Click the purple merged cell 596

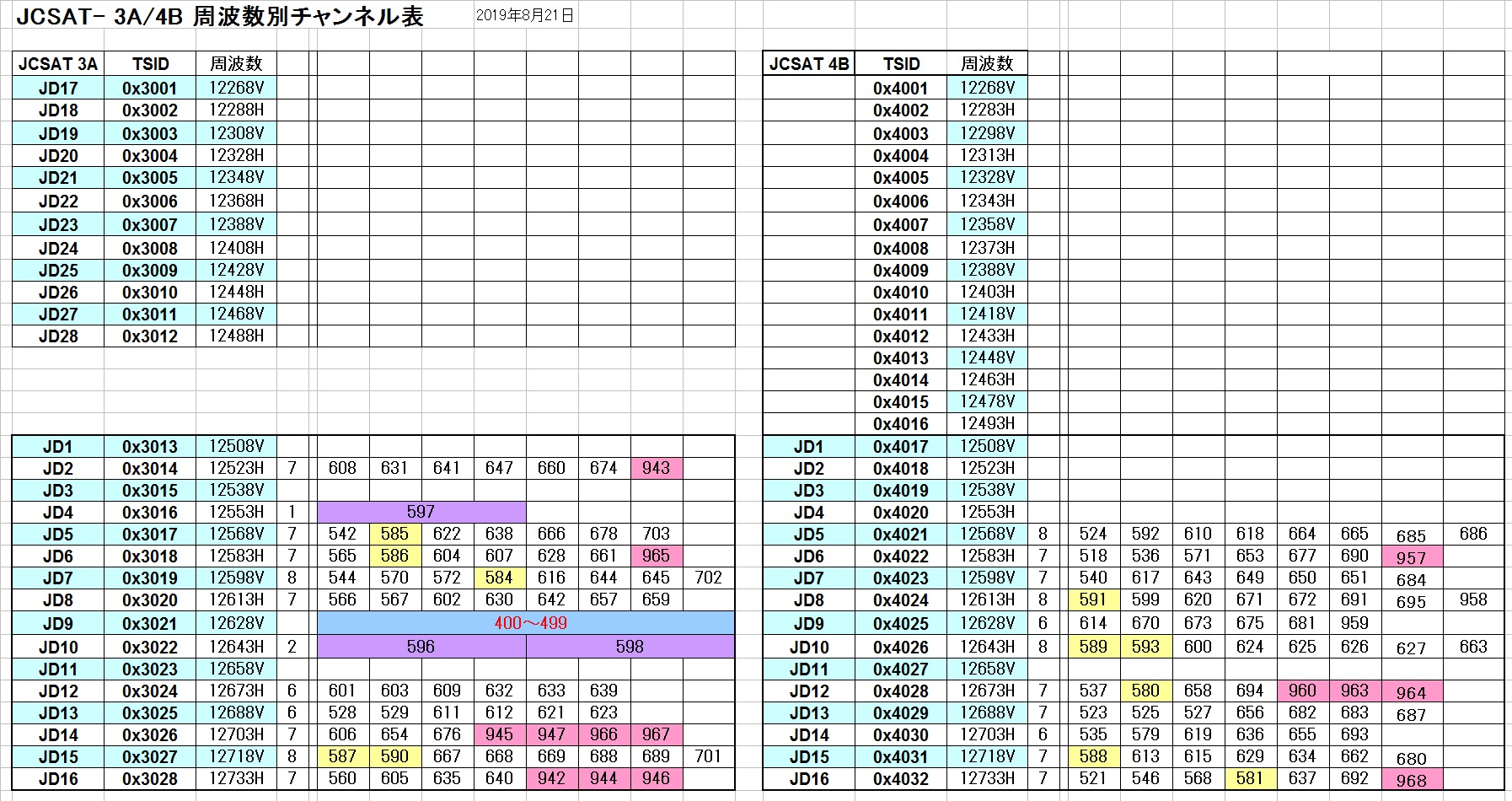pos(421,647)
